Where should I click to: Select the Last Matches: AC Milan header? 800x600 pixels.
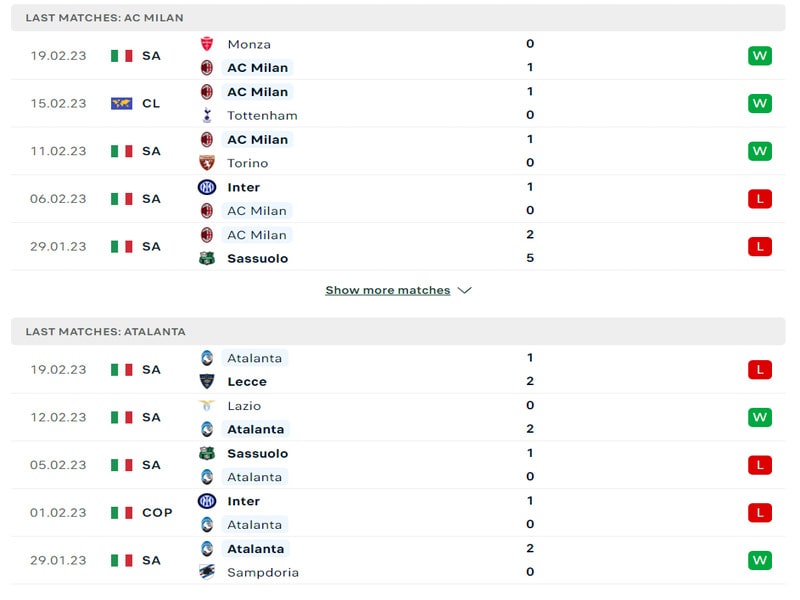pyautogui.click(x=105, y=18)
